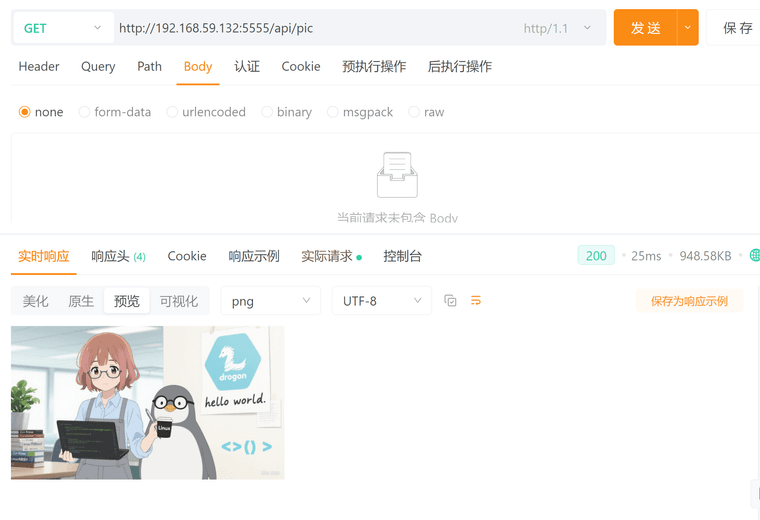Switch to the Header tab

pyautogui.click(x=39, y=66)
